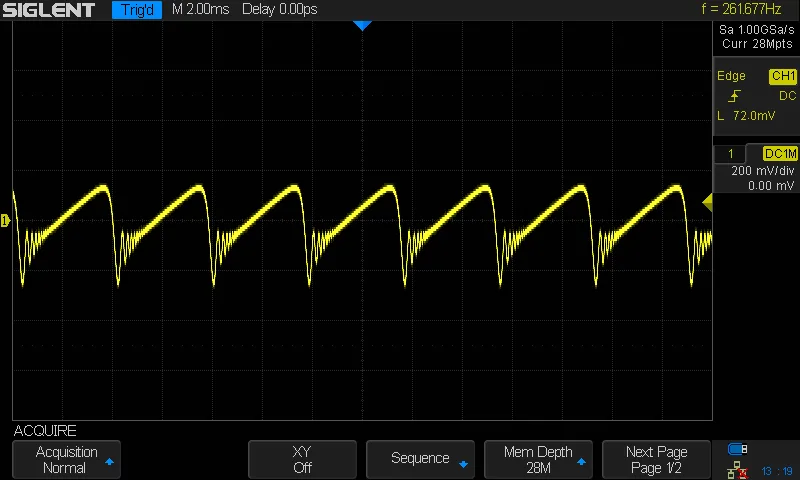Click the M 2.00ms timebase readout
Screen dimensions: 800x480
click(201, 9)
